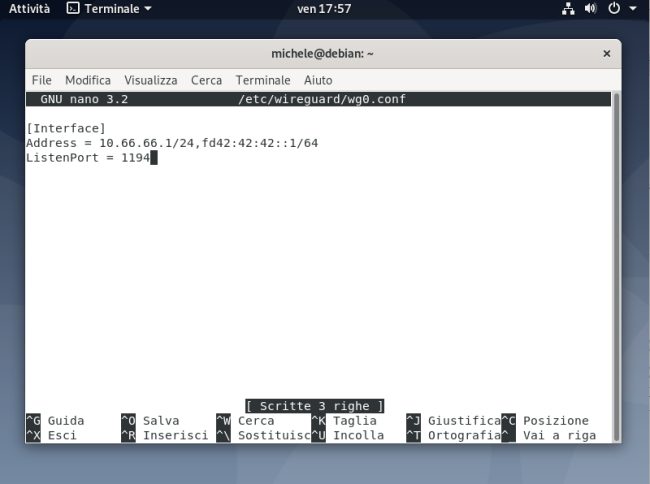The image size is (650, 484).
Task: Open the Cerca menu in menu bar
Action: coord(206,80)
